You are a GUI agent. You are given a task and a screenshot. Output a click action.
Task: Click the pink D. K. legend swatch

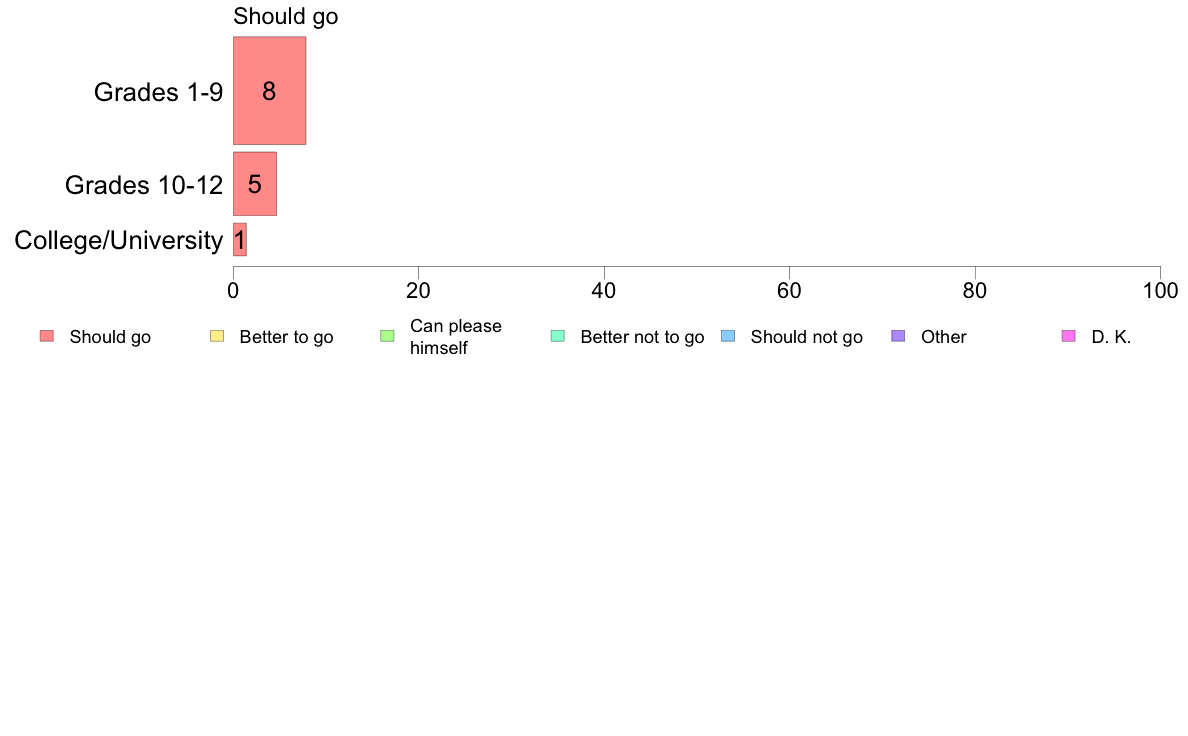[1068, 336]
